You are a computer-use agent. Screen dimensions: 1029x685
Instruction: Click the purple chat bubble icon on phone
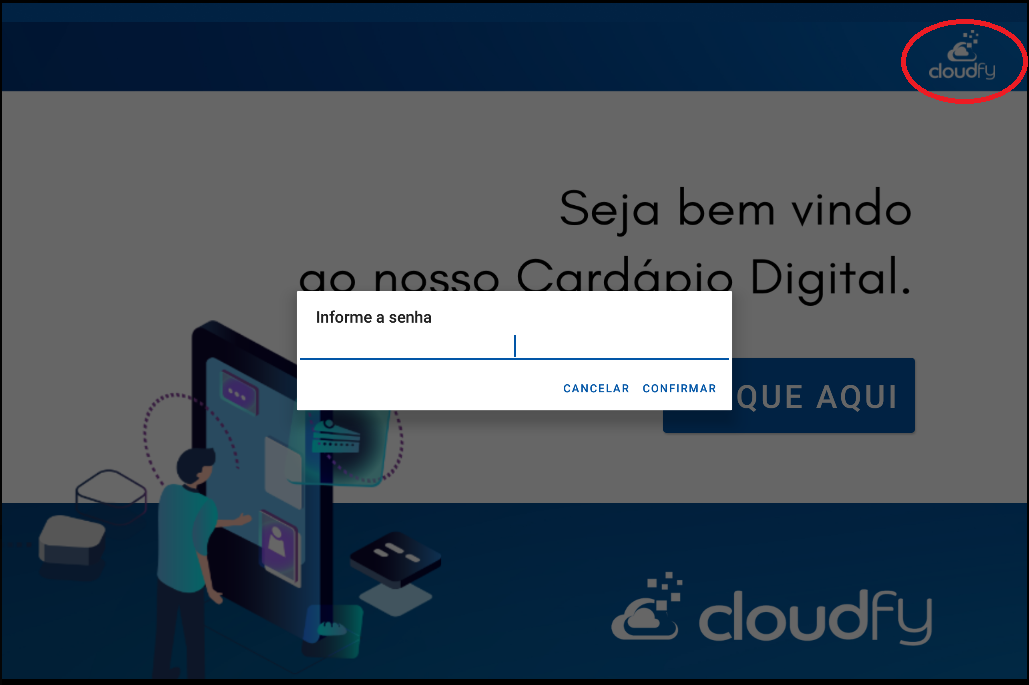pyautogui.click(x=239, y=392)
